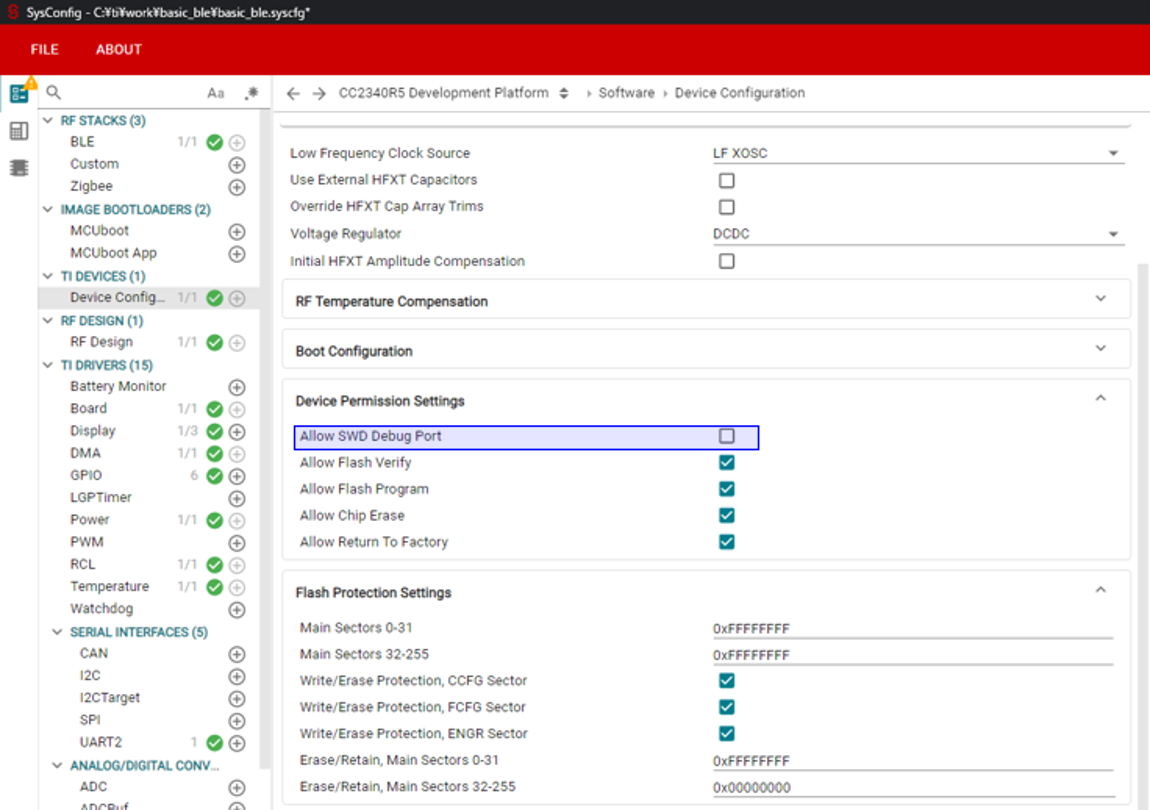The image size is (1150, 810).
Task: Add an SPI interface instance
Action: pos(237,721)
